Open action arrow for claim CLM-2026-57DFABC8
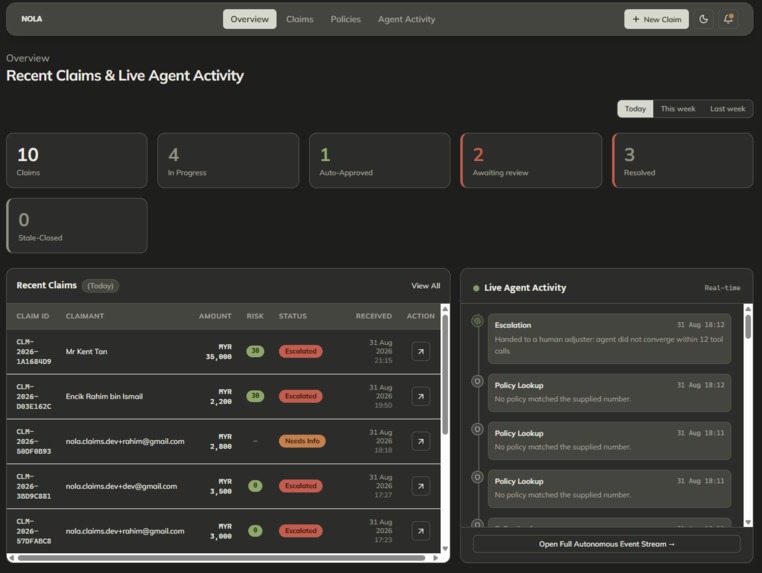 pyautogui.click(x=421, y=531)
